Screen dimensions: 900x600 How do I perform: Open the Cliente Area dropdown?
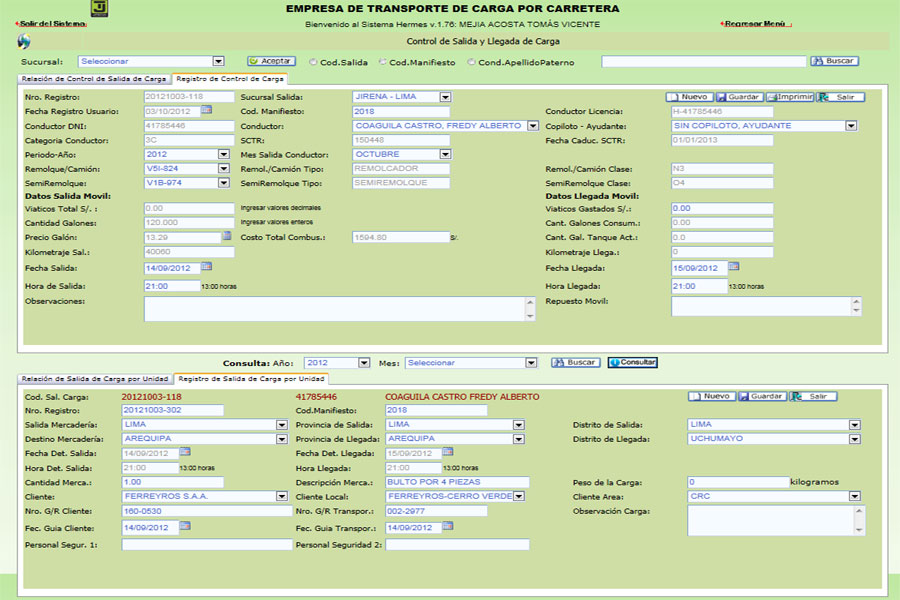pyautogui.click(x=854, y=496)
